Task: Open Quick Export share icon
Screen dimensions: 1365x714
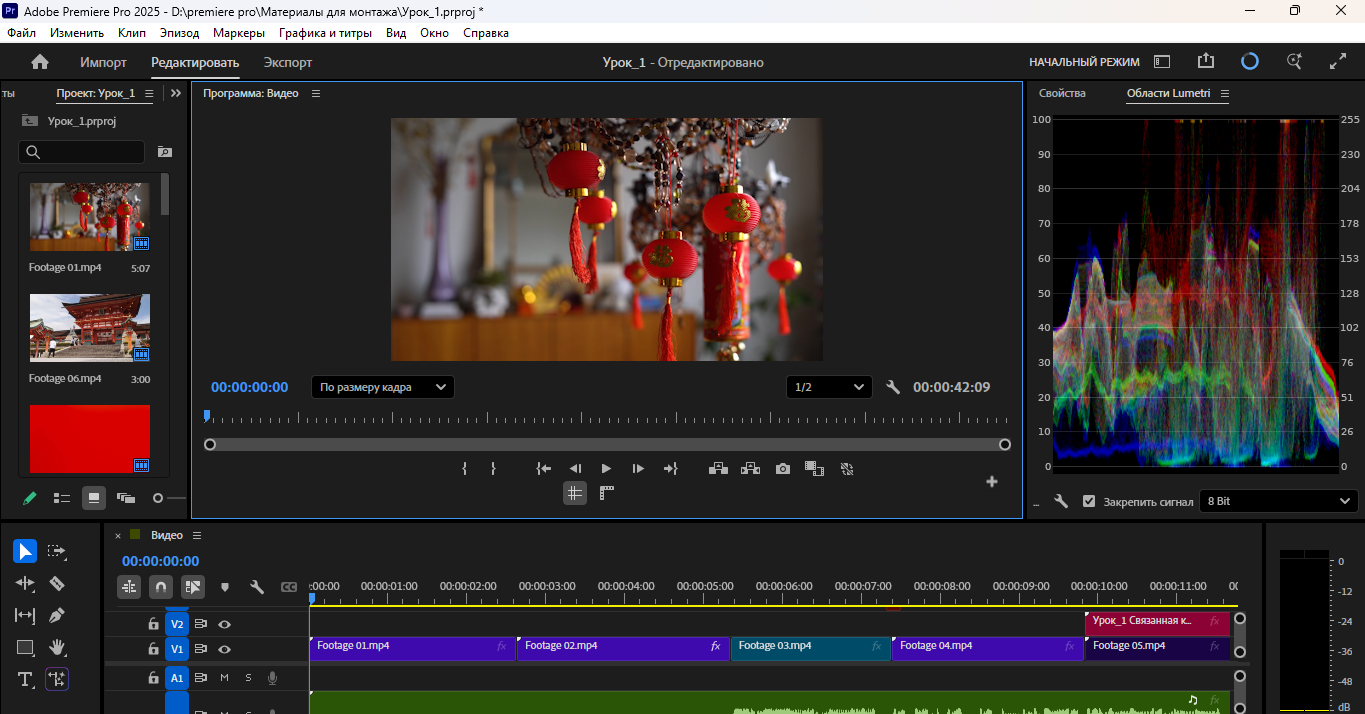Action: (1205, 61)
